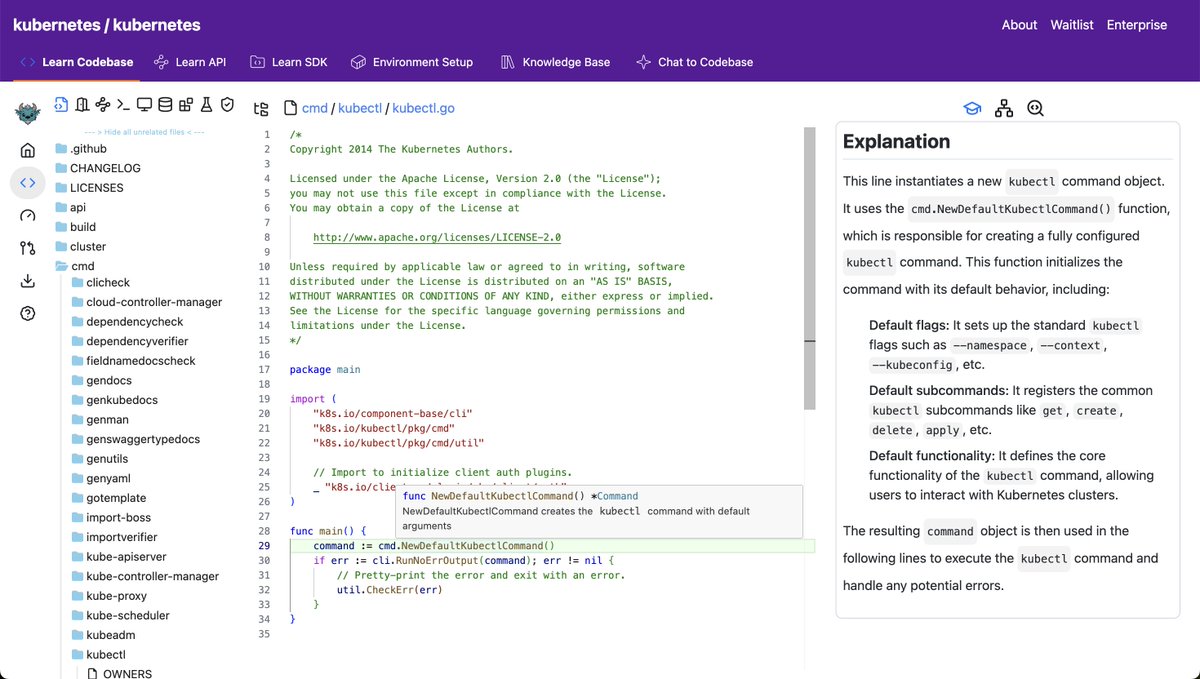Expand the kube-apiserver folder

coord(118,557)
